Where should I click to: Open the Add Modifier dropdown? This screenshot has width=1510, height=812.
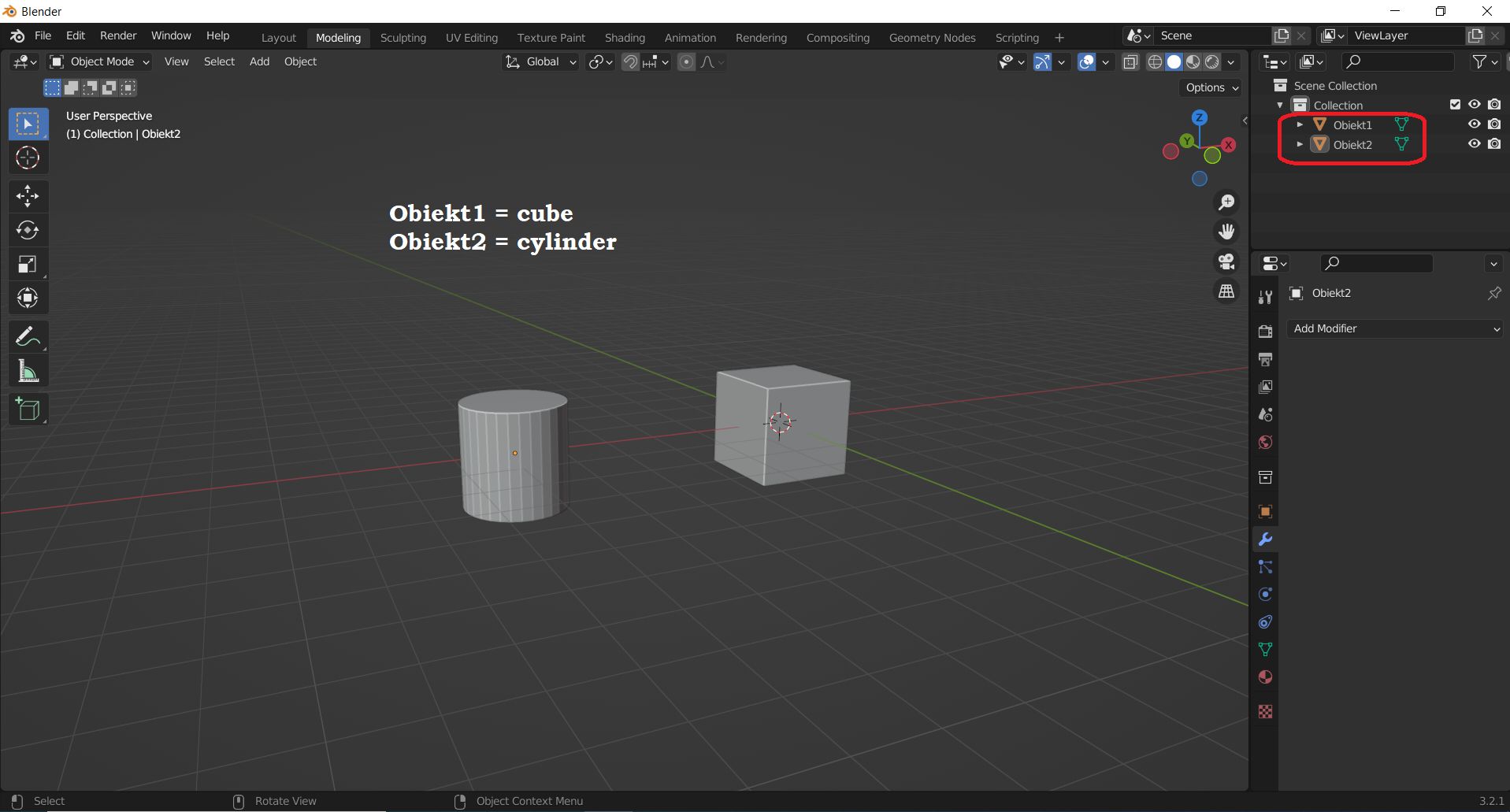(1395, 328)
